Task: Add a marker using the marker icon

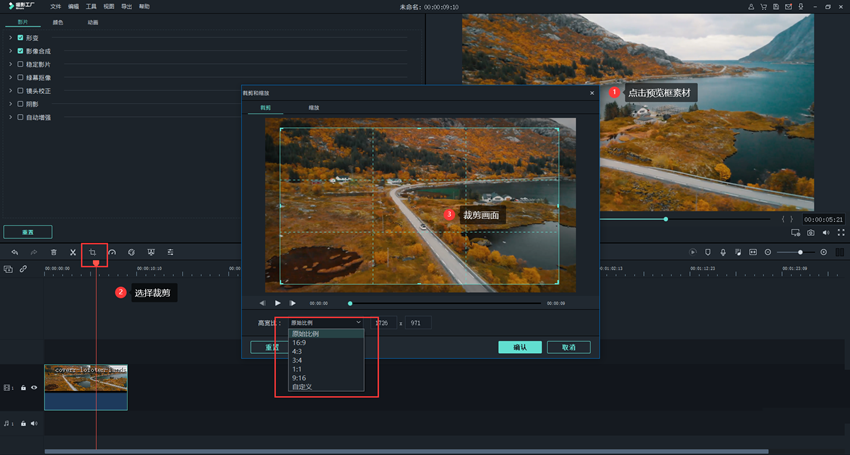Action: pos(707,252)
